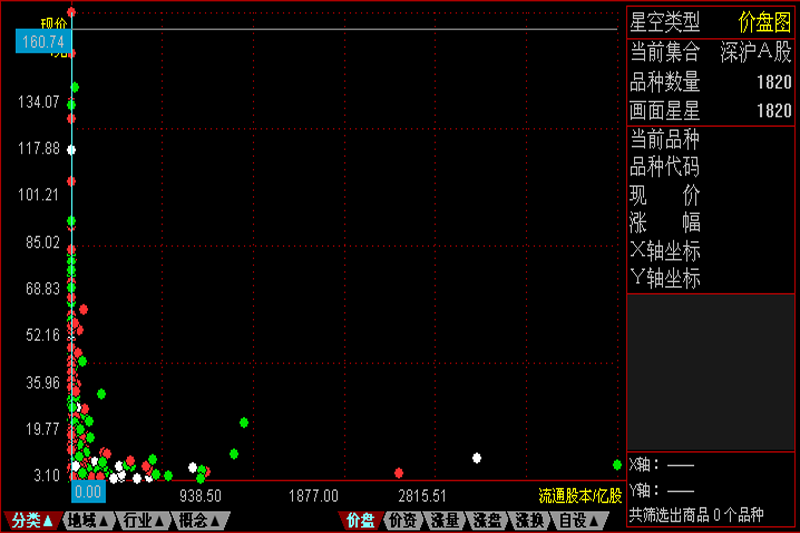Switch to the 价盘 chart tab
Screen dimensions: 800x533
click(x=361, y=521)
